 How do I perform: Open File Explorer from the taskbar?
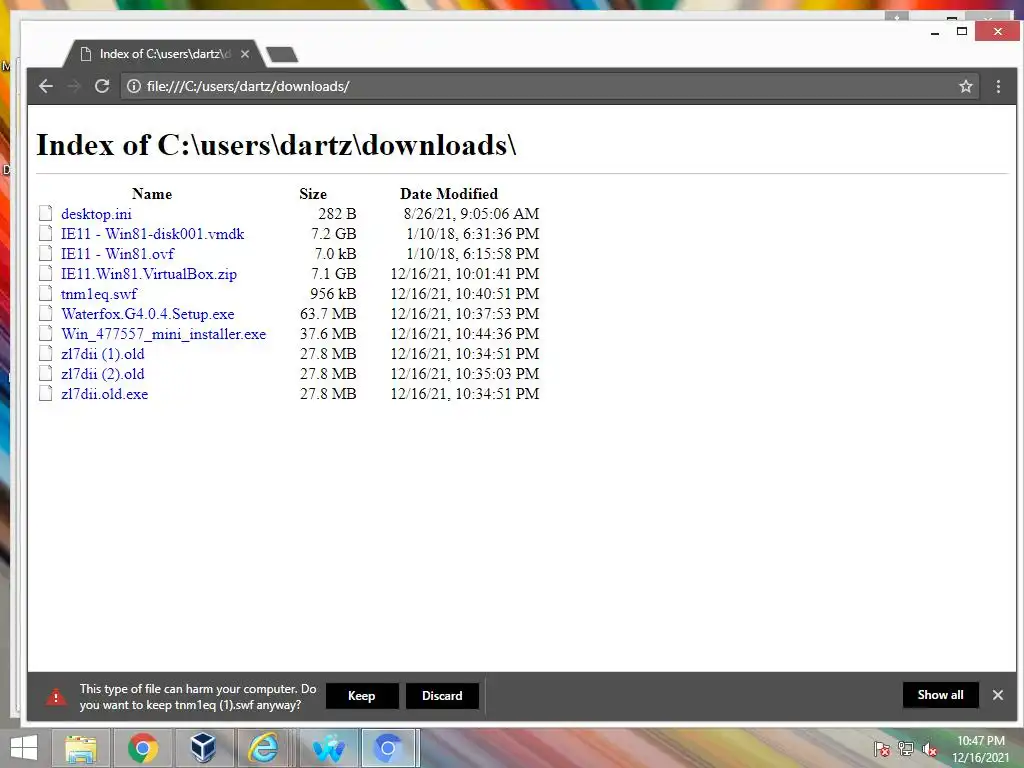point(81,748)
